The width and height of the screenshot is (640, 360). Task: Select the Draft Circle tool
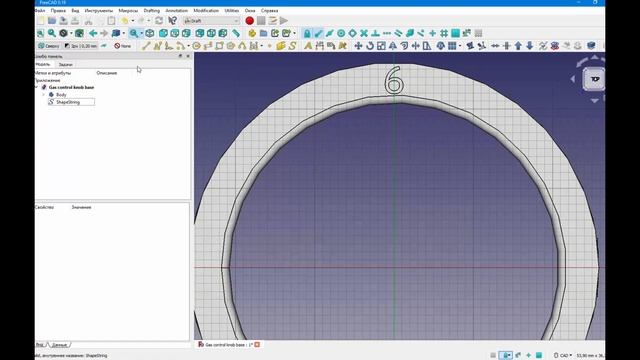point(196,46)
